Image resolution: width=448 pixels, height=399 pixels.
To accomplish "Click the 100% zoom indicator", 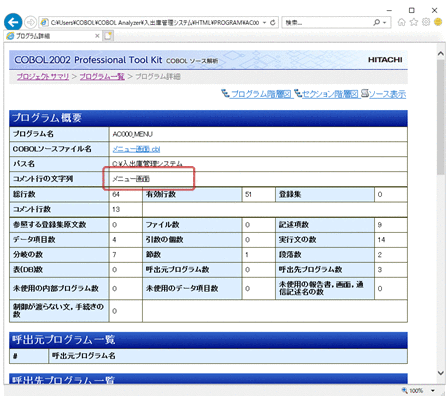I will [x=416, y=390].
